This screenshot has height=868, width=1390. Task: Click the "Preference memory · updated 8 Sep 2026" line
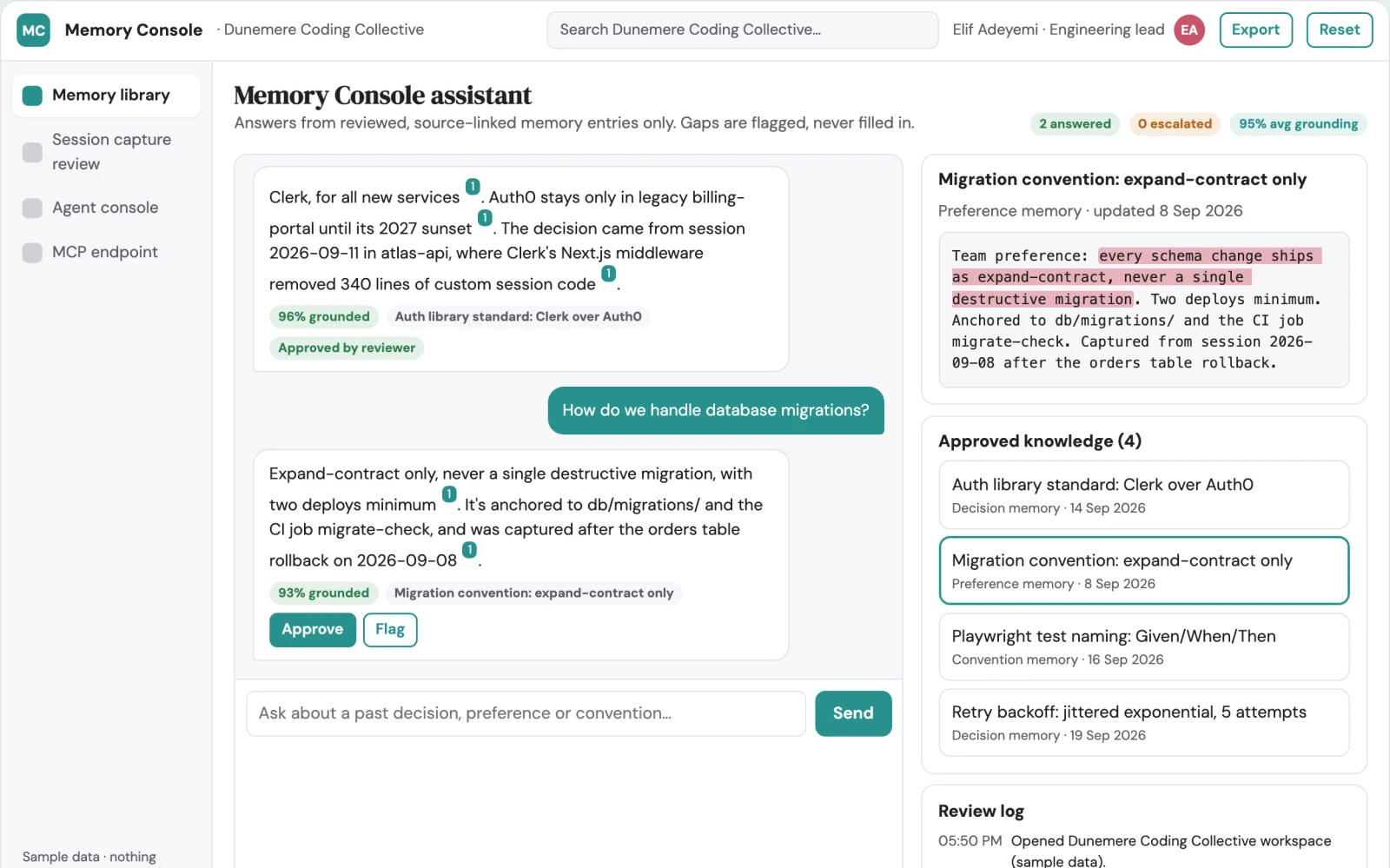pyautogui.click(x=1090, y=211)
